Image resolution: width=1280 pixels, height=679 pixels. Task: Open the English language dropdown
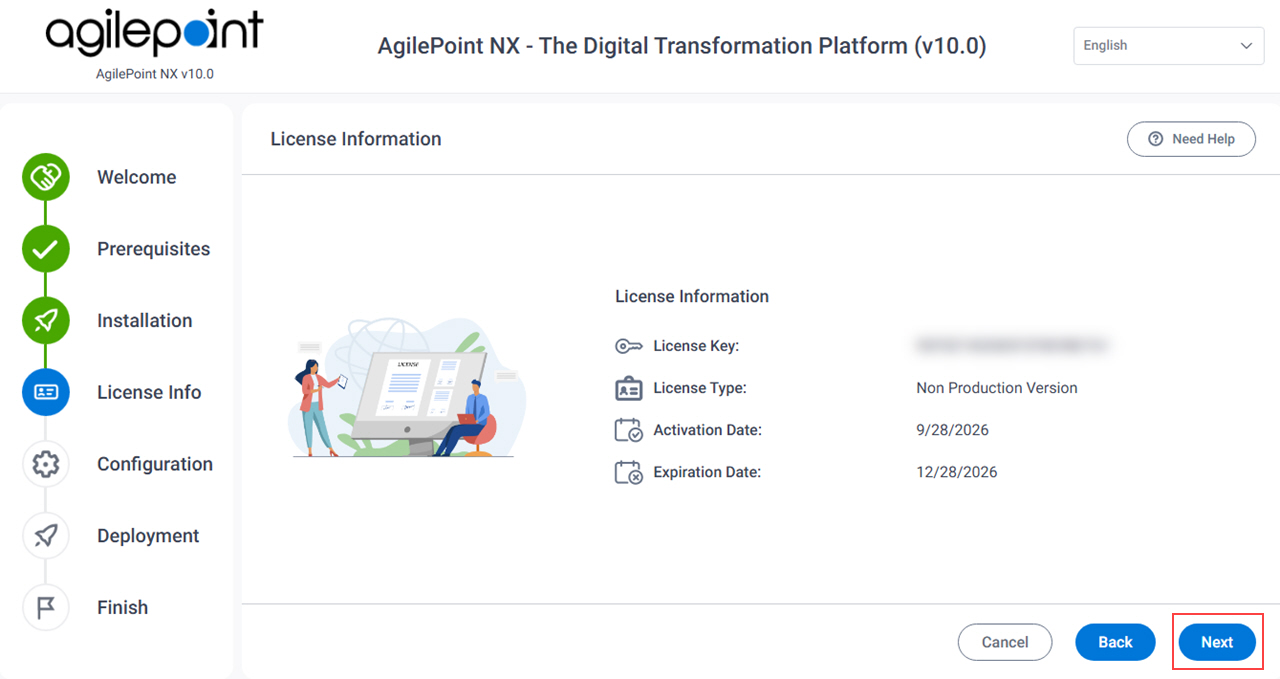coord(1169,46)
